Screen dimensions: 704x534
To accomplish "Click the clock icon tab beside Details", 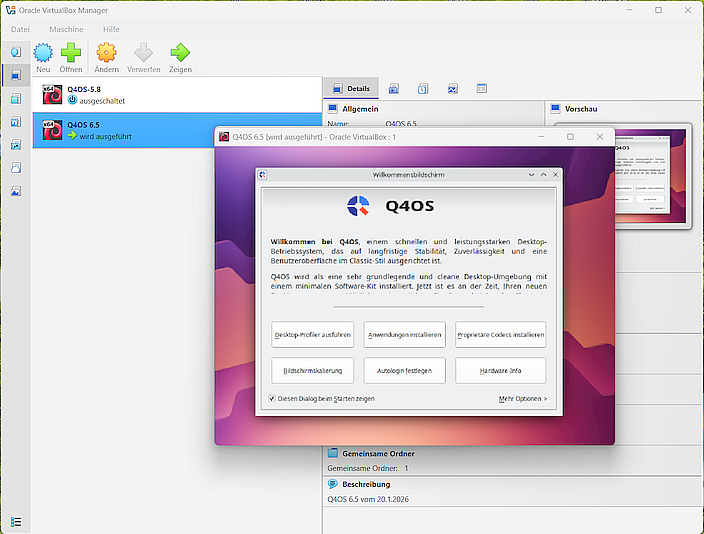I will point(423,89).
